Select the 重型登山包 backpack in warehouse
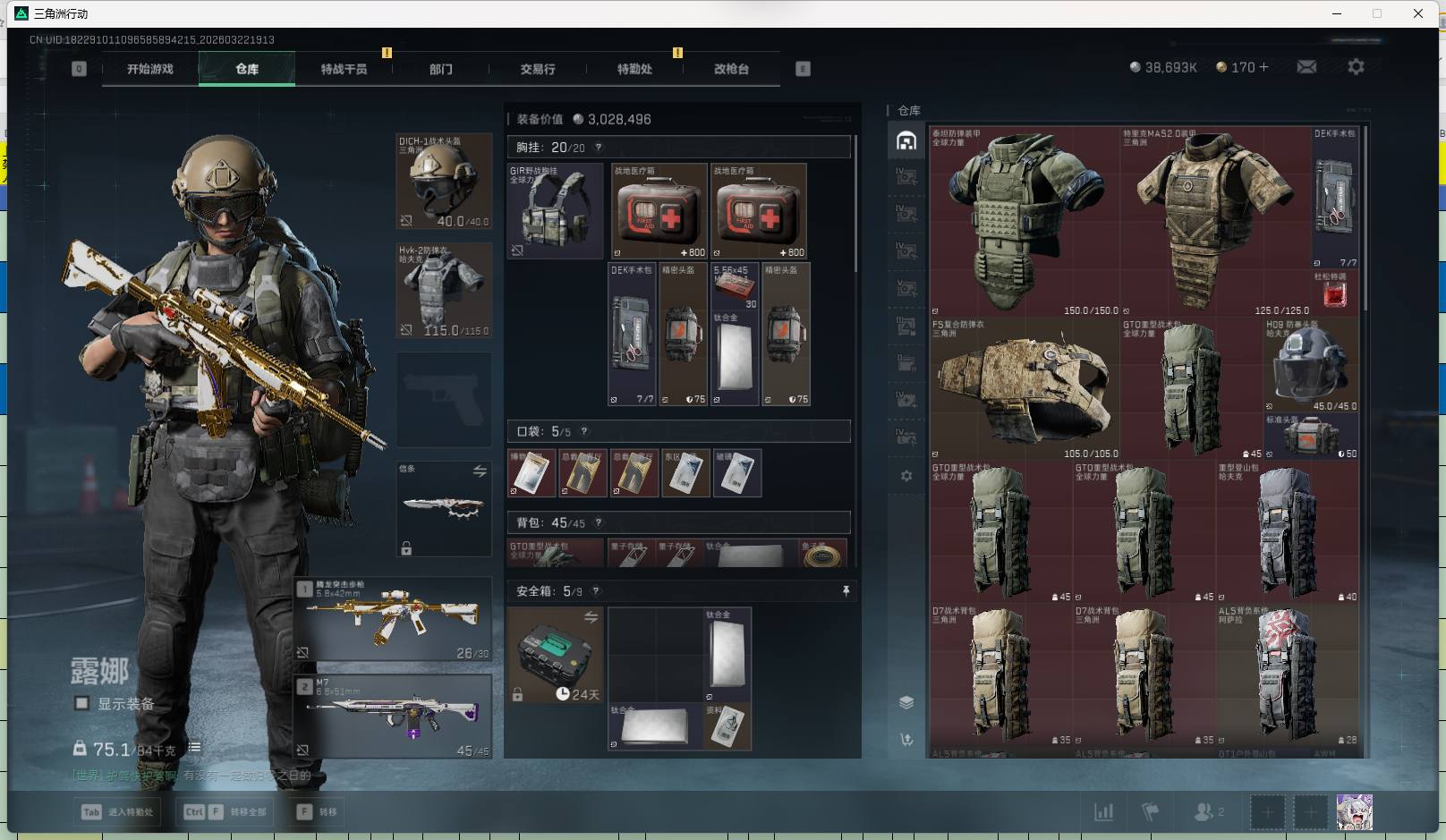 click(1288, 532)
